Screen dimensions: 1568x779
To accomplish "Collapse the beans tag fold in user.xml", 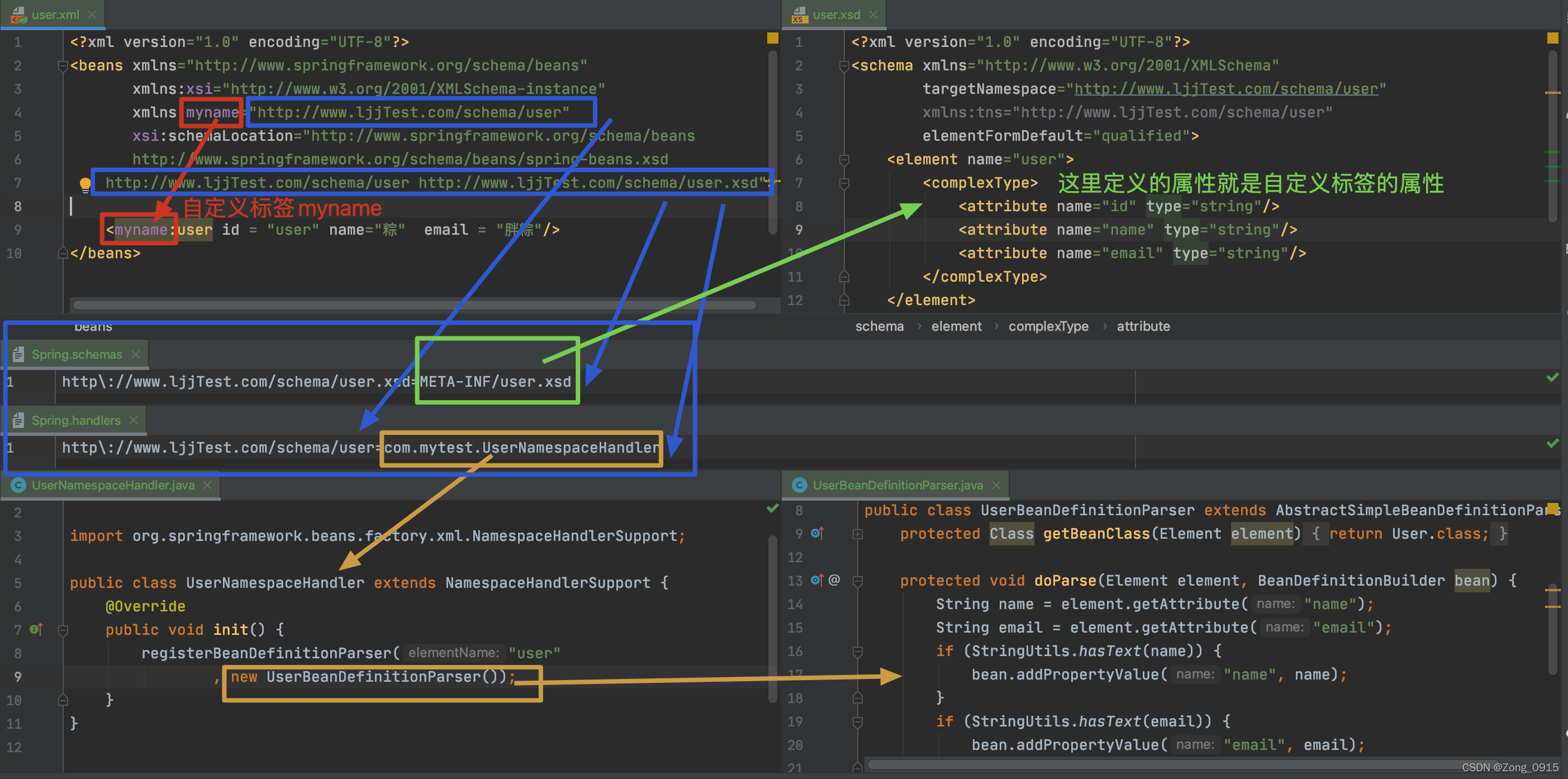I will tap(62, 66).
